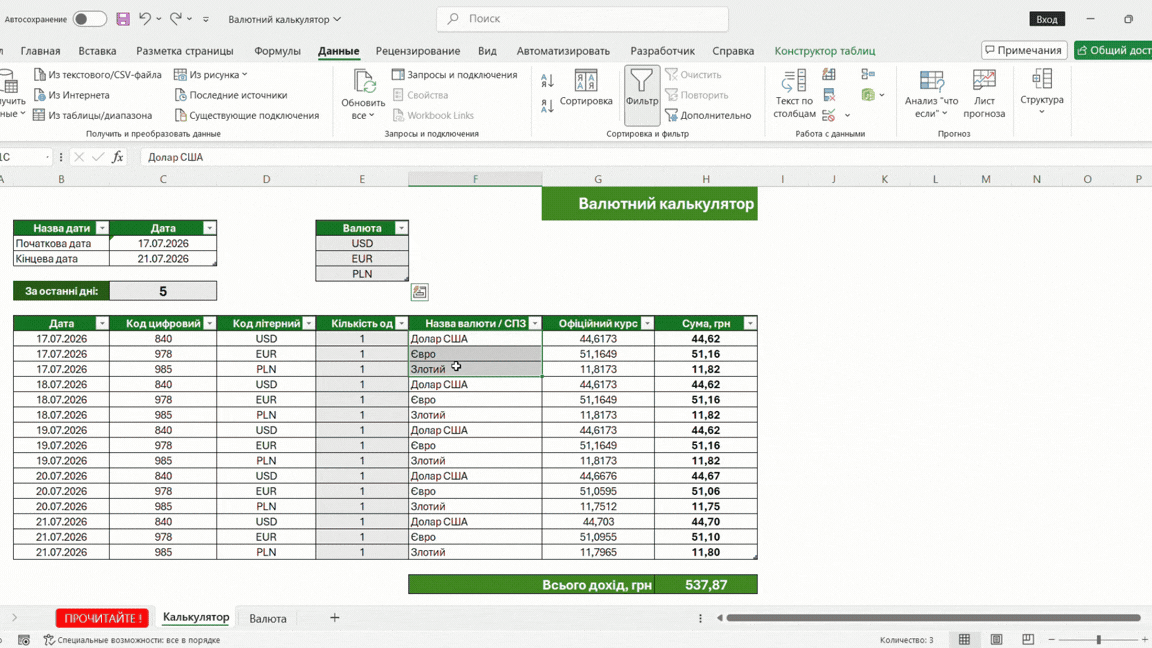Click the Вход sign-in button

[x=1046, y=19]
